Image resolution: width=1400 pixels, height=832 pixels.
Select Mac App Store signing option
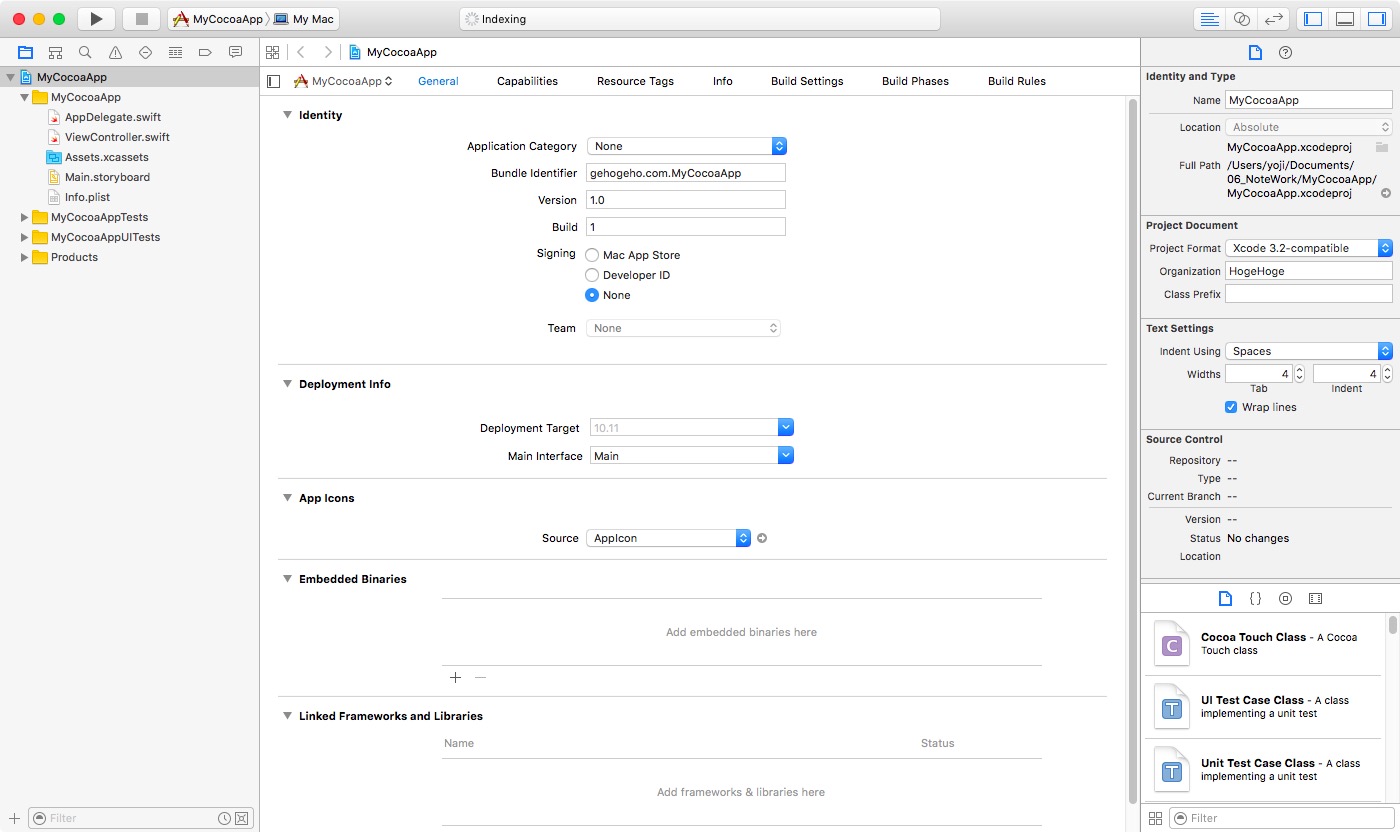pos(592,255)
